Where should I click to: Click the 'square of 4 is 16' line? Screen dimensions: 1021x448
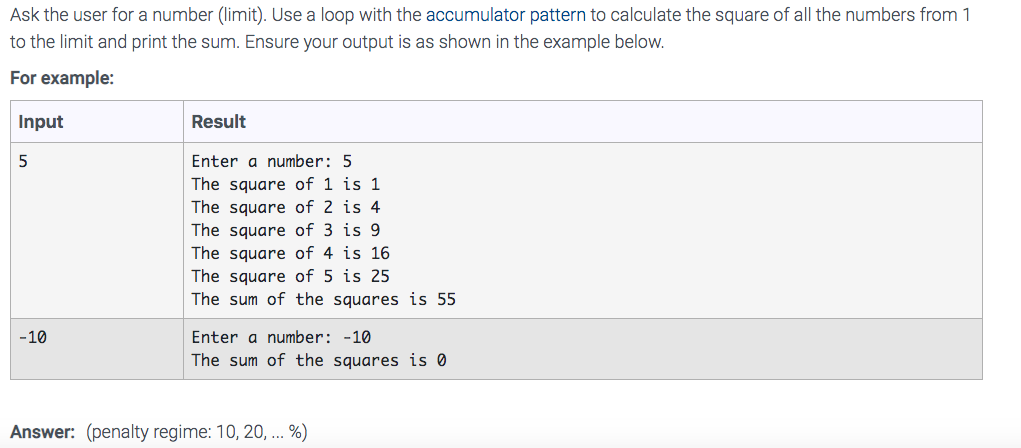click(290, 253)
